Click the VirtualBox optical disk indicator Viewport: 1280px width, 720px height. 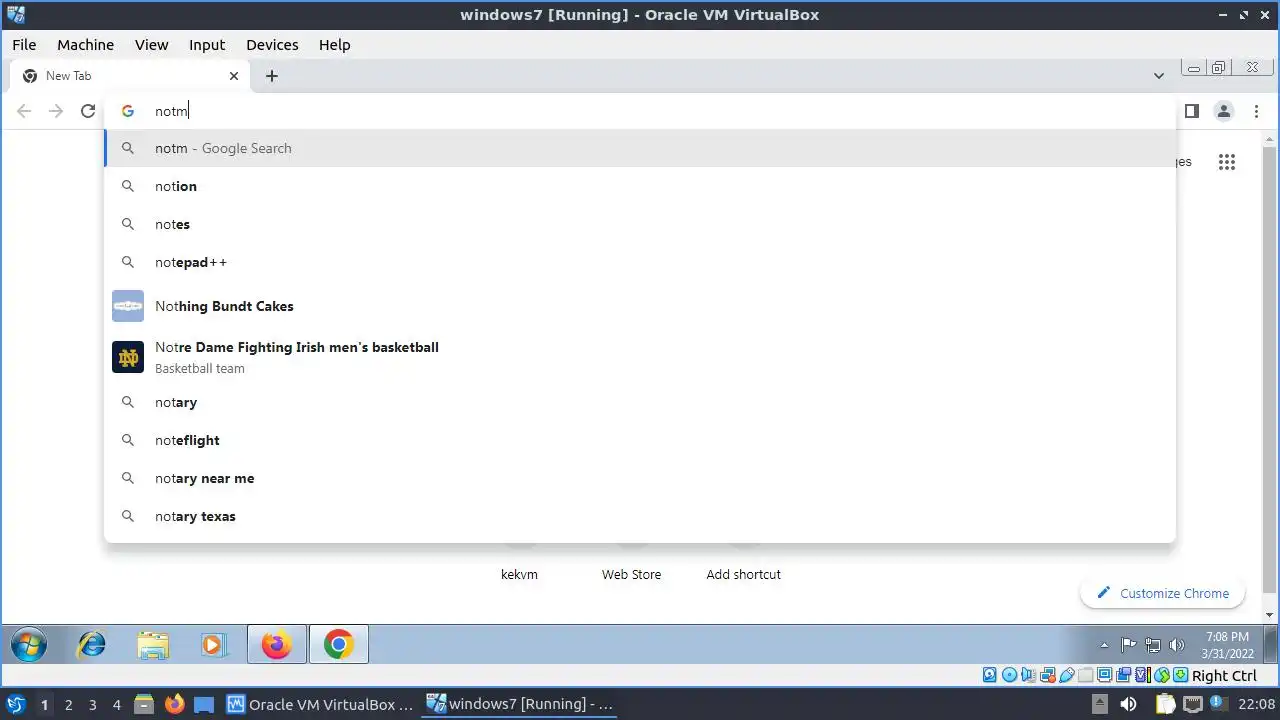pos(1009,675)
